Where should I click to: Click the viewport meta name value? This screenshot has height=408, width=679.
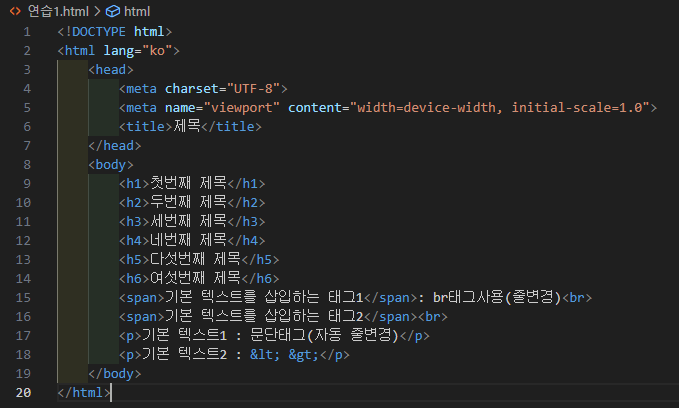coord(242,107)
